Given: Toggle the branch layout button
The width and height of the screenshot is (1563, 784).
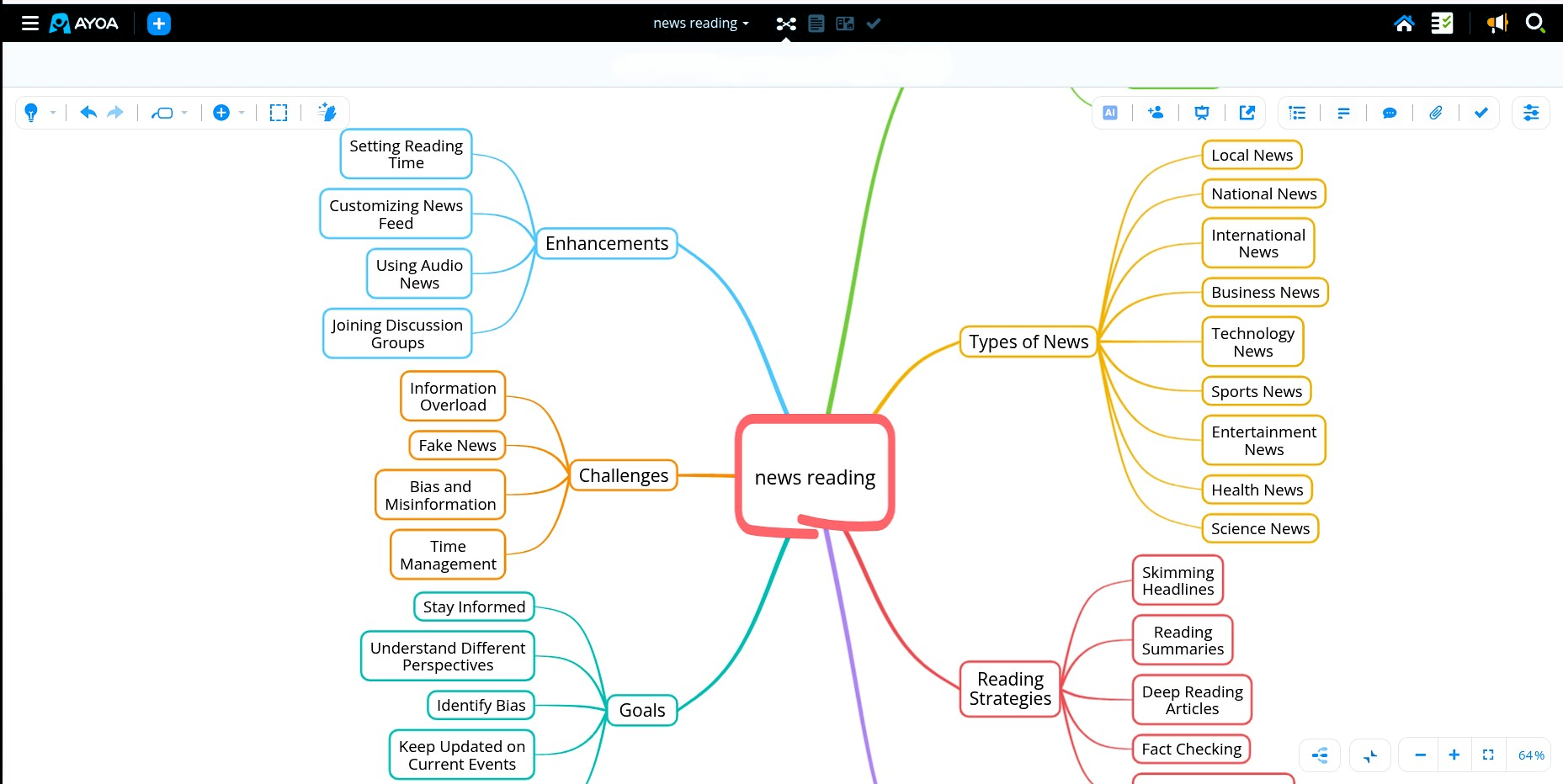Looking at the screenshot, I should (1320, 755).
